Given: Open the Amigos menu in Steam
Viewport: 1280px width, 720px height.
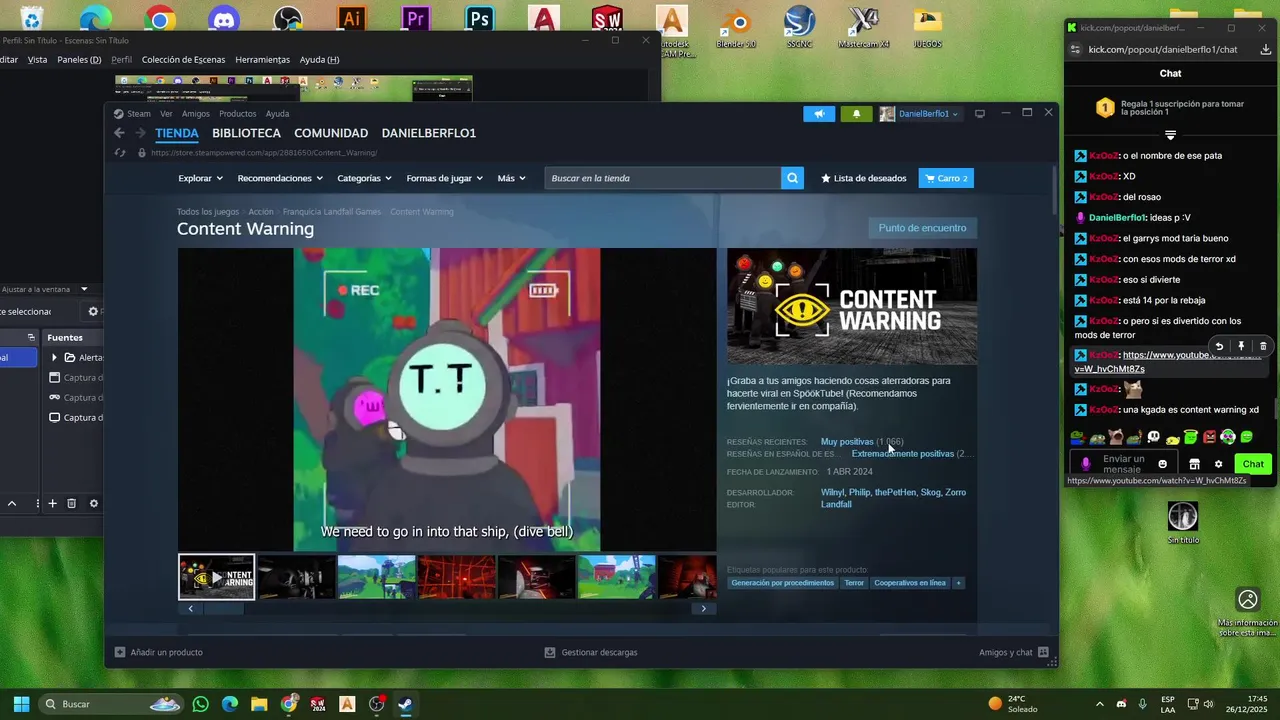Looking at the screenshot, I should coord(196,114).
